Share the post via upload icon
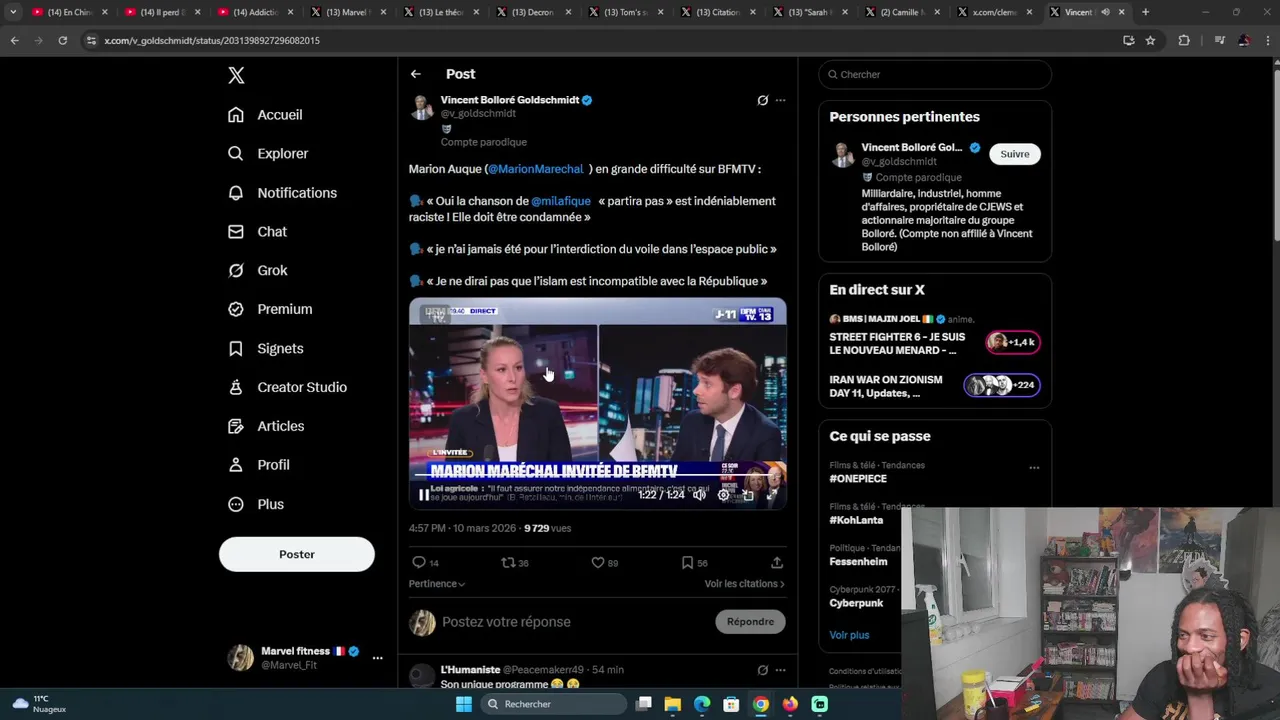The image size is (1280, 720). click(x=777, y=563)
